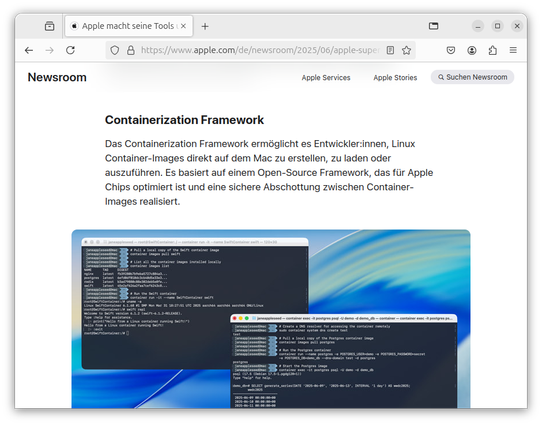Go back to the previous page
The image size is (542, 425).
(29, 50)
